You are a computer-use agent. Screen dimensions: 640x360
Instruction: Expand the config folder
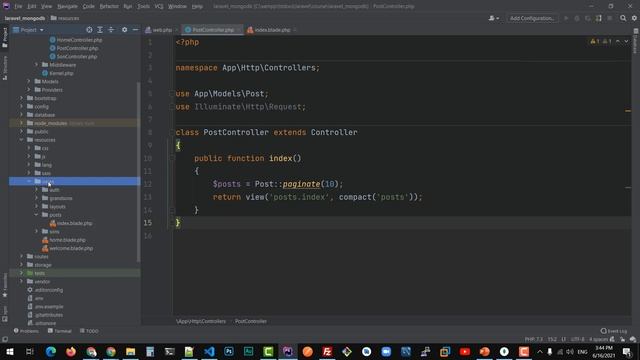click(x=22, y=106)
